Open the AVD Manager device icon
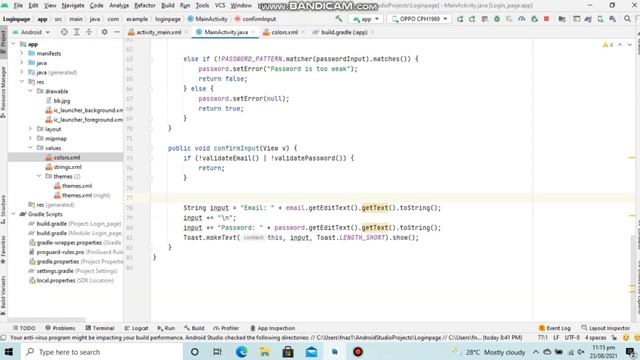Screen dimensions: 640x360 tap(600, 19)
